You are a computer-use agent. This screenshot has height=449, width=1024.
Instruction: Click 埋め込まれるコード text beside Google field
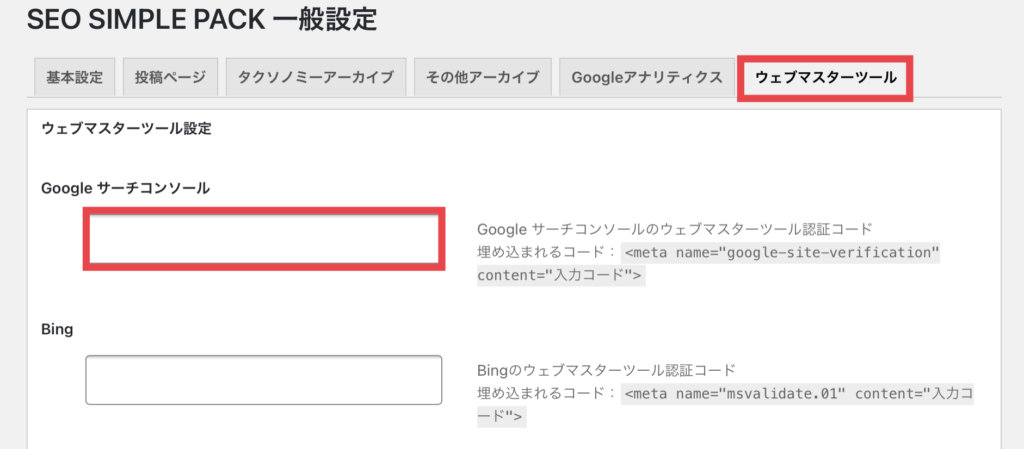point(546,253)
